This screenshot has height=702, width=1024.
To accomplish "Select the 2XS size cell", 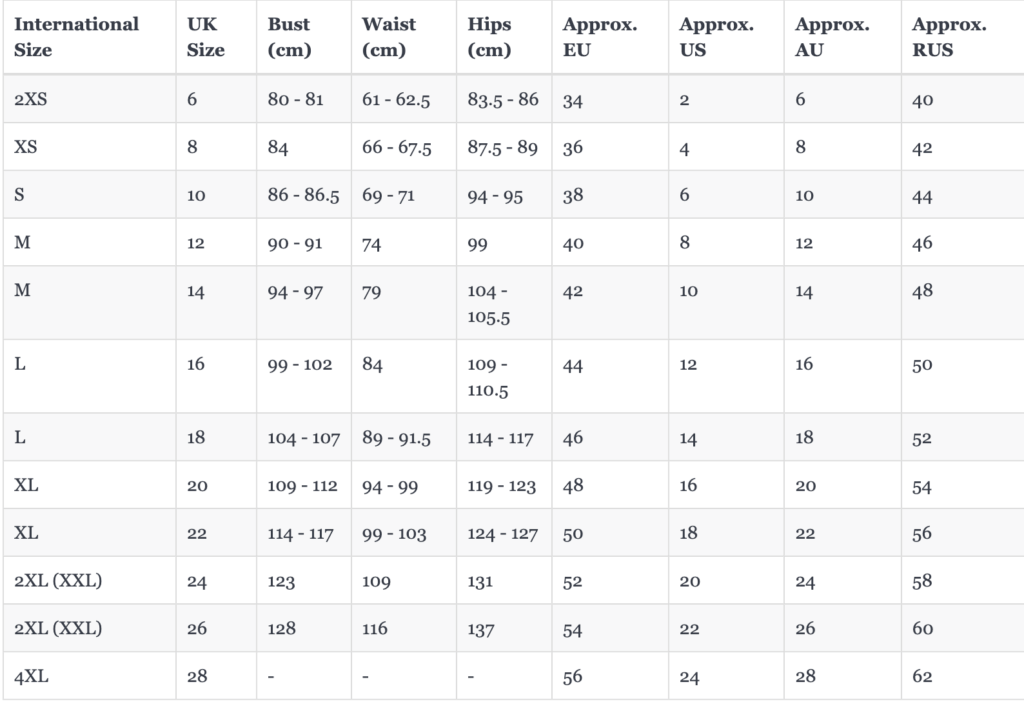I will click(31, 99).
